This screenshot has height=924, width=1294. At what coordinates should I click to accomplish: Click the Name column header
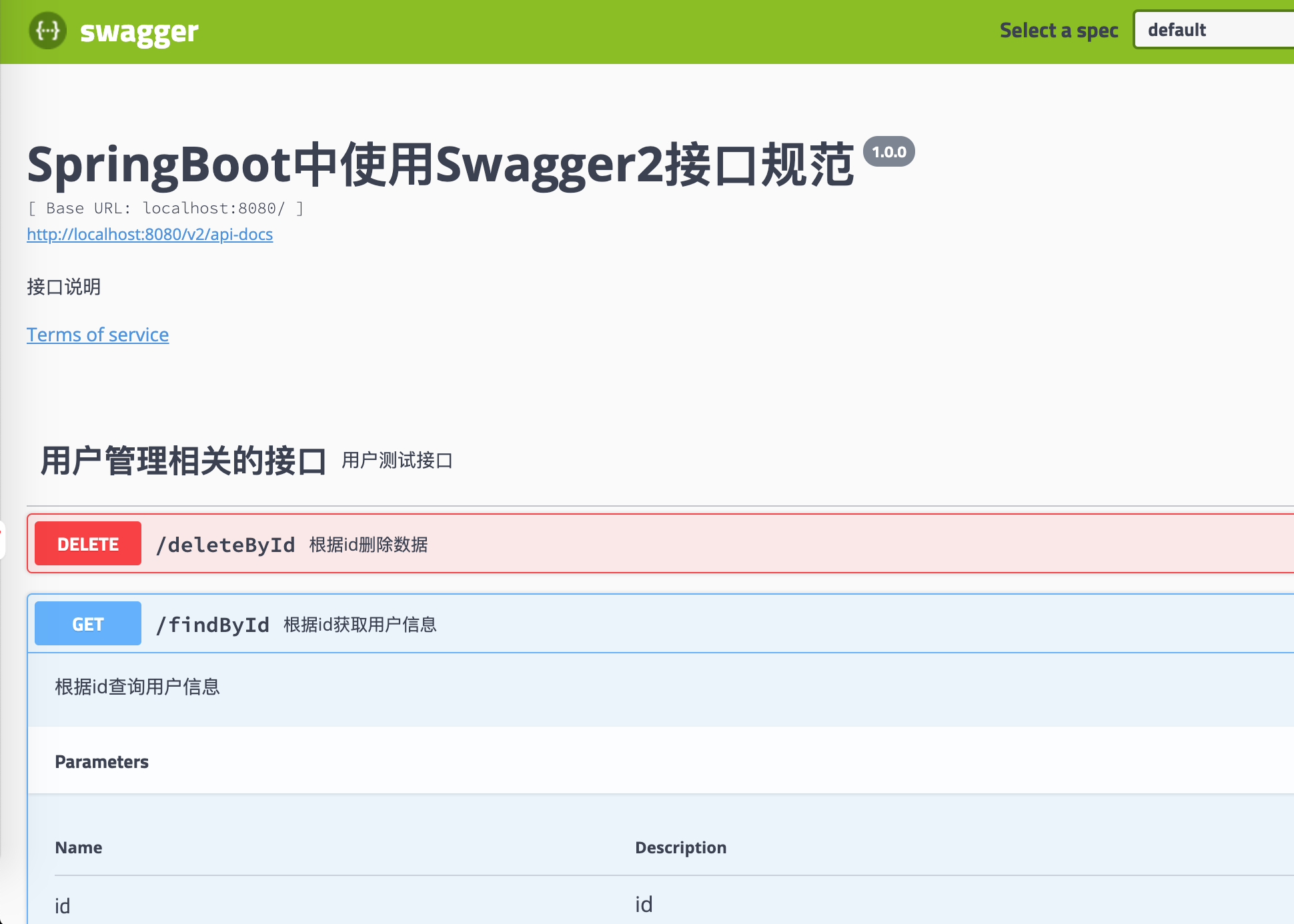point(78,847)
